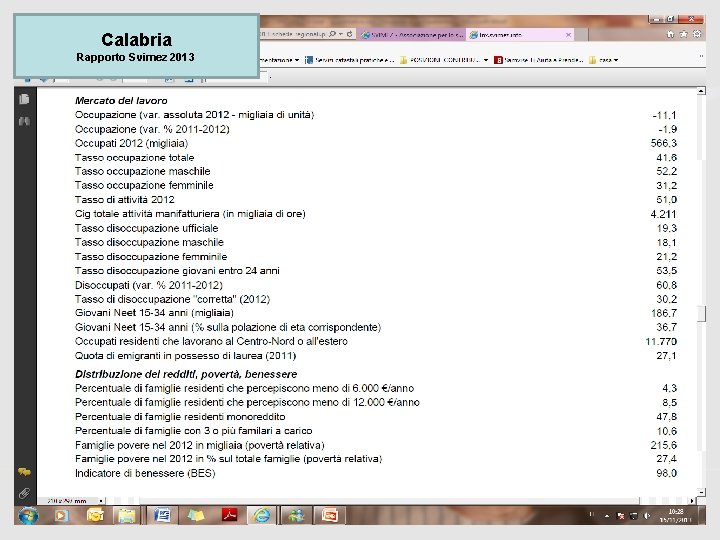
Task: Click the value 566,3 for Occupati 2012
Action: [664, 143]
